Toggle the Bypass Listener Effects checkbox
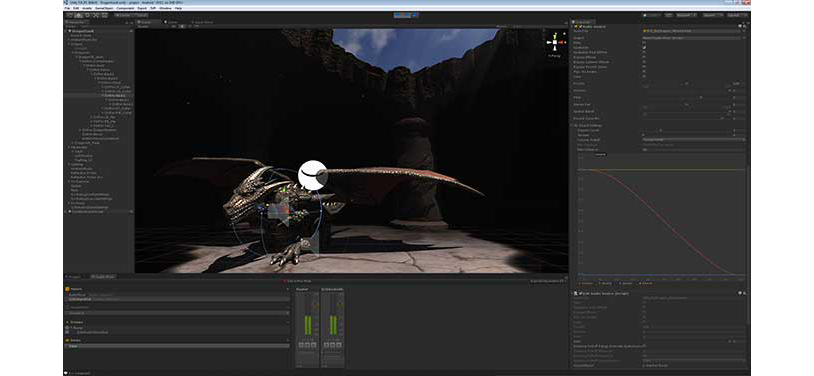Viewport: 814px width, 376px height. pos(644,62)
